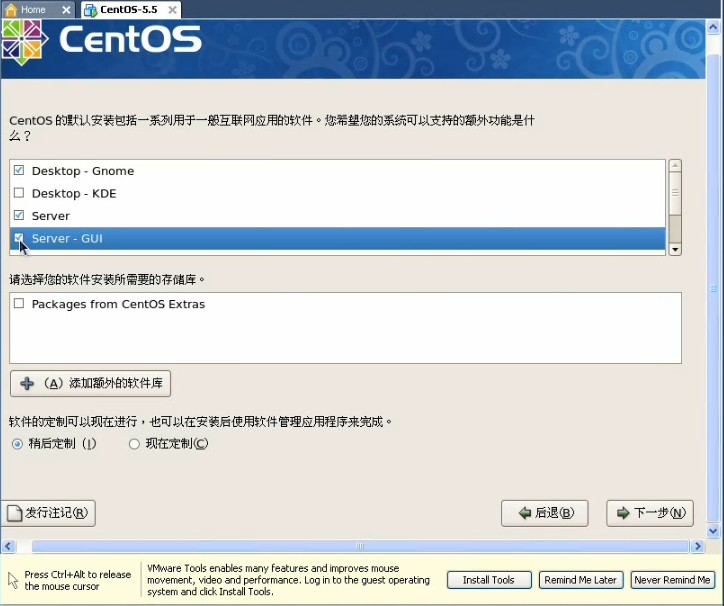Click the horizontal scroll right arrow
Image resolution: width=724 pixels, height=606 pixels.
(x=697, y=546)
